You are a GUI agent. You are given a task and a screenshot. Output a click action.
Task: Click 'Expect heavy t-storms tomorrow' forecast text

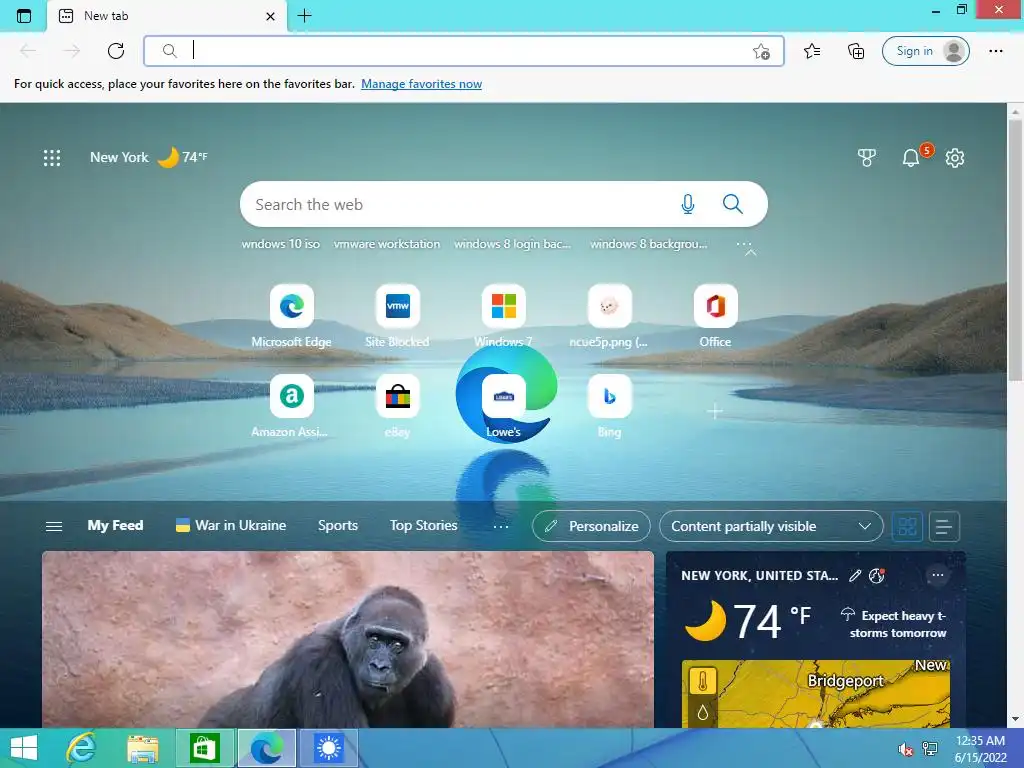click(x=898, y=624)
